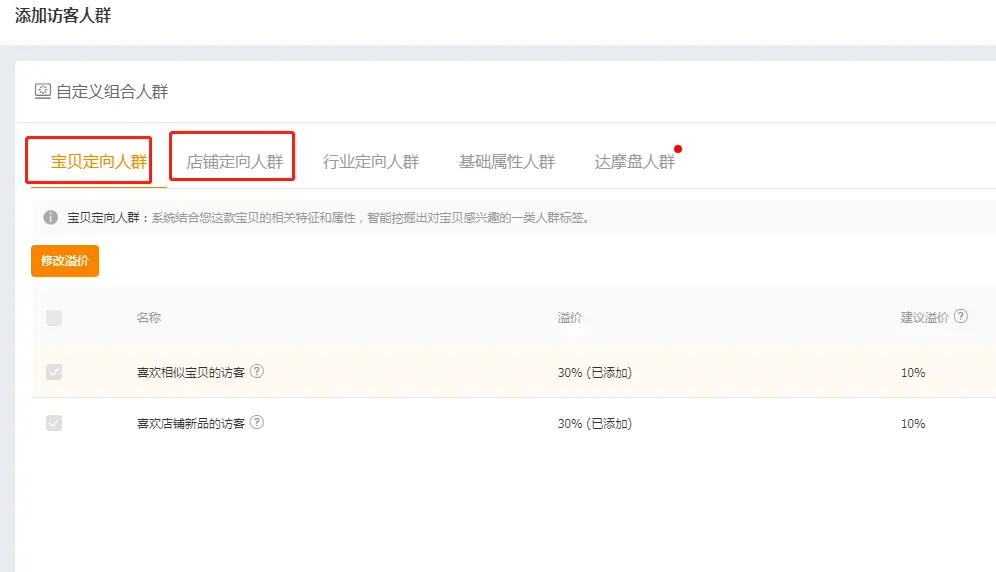
Task: Click the red notification dot on 达摩盘人群
Action: click(x=678, y=149)
